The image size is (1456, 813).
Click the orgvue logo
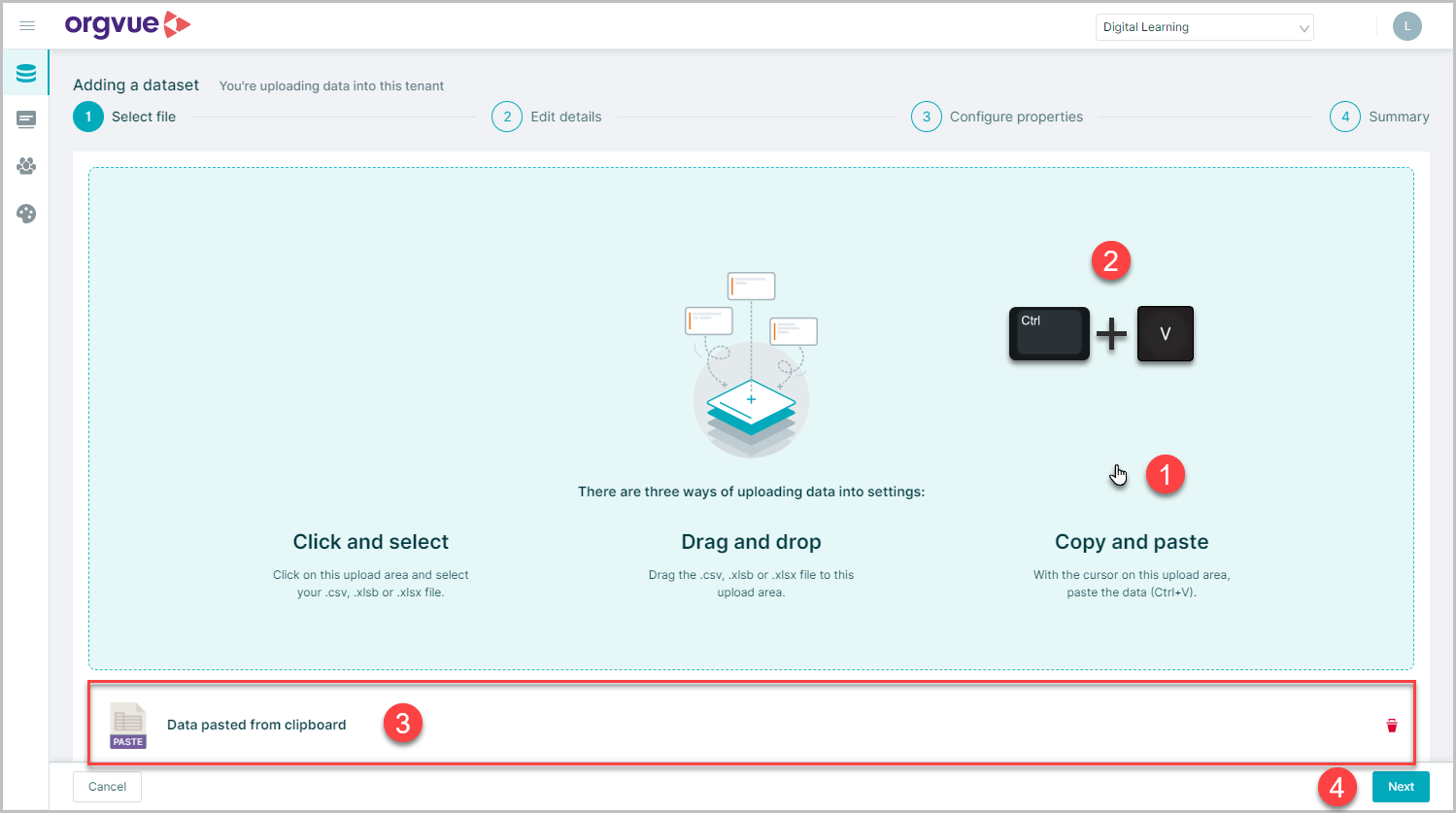127,25
